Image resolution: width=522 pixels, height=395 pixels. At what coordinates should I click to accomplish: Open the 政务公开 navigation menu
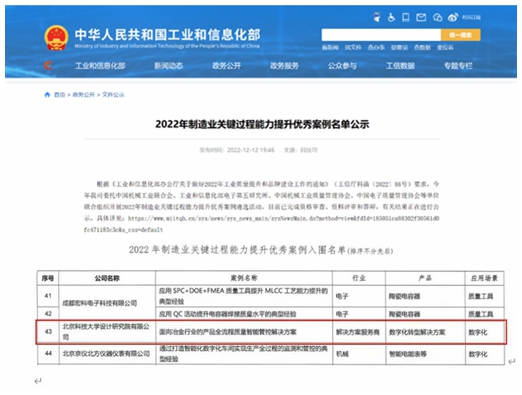(x=227, y=66)
